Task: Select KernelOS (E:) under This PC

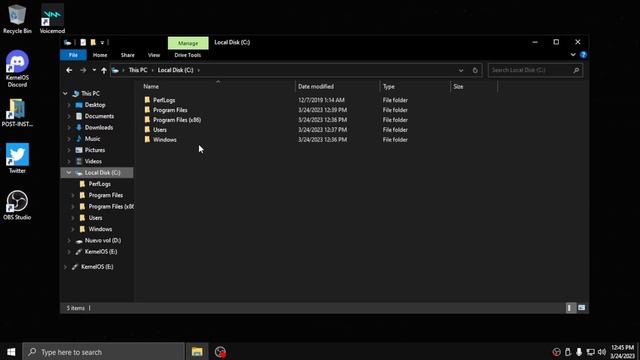Action: point(101,252)
